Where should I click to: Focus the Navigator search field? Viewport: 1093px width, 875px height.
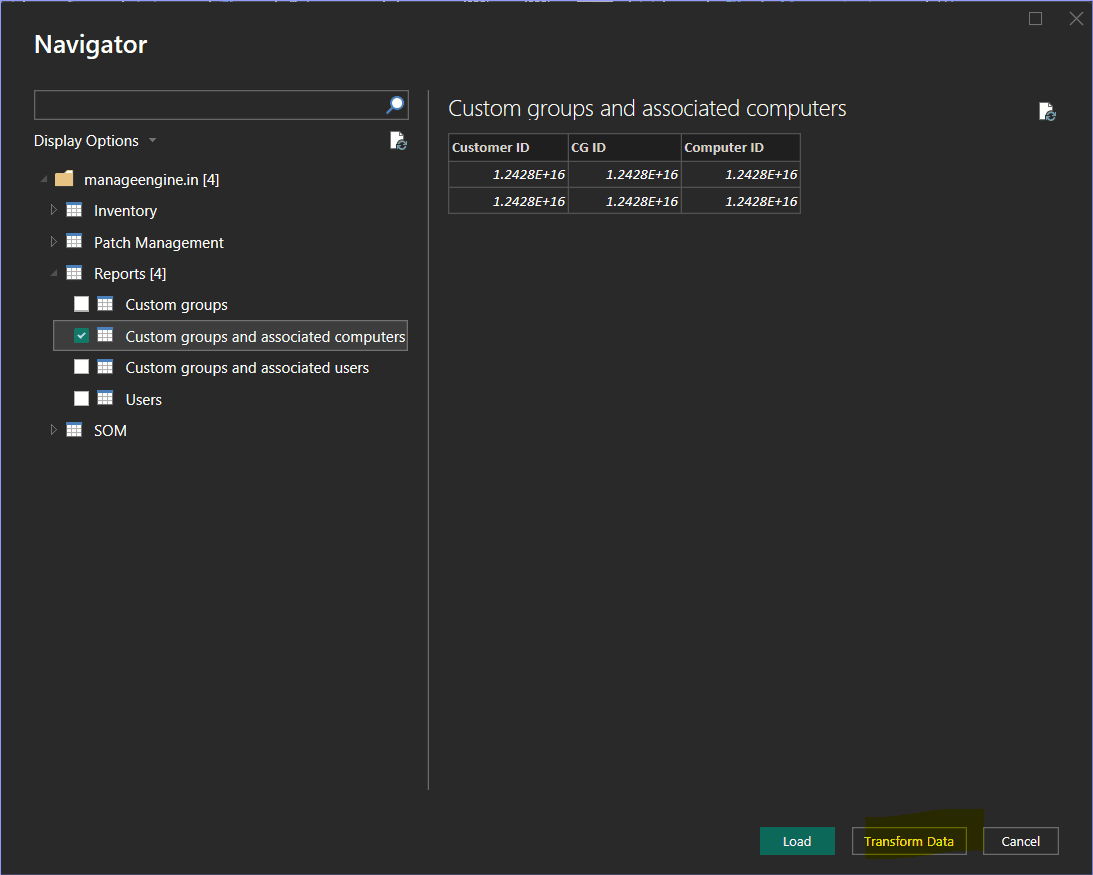coord(208,105)
